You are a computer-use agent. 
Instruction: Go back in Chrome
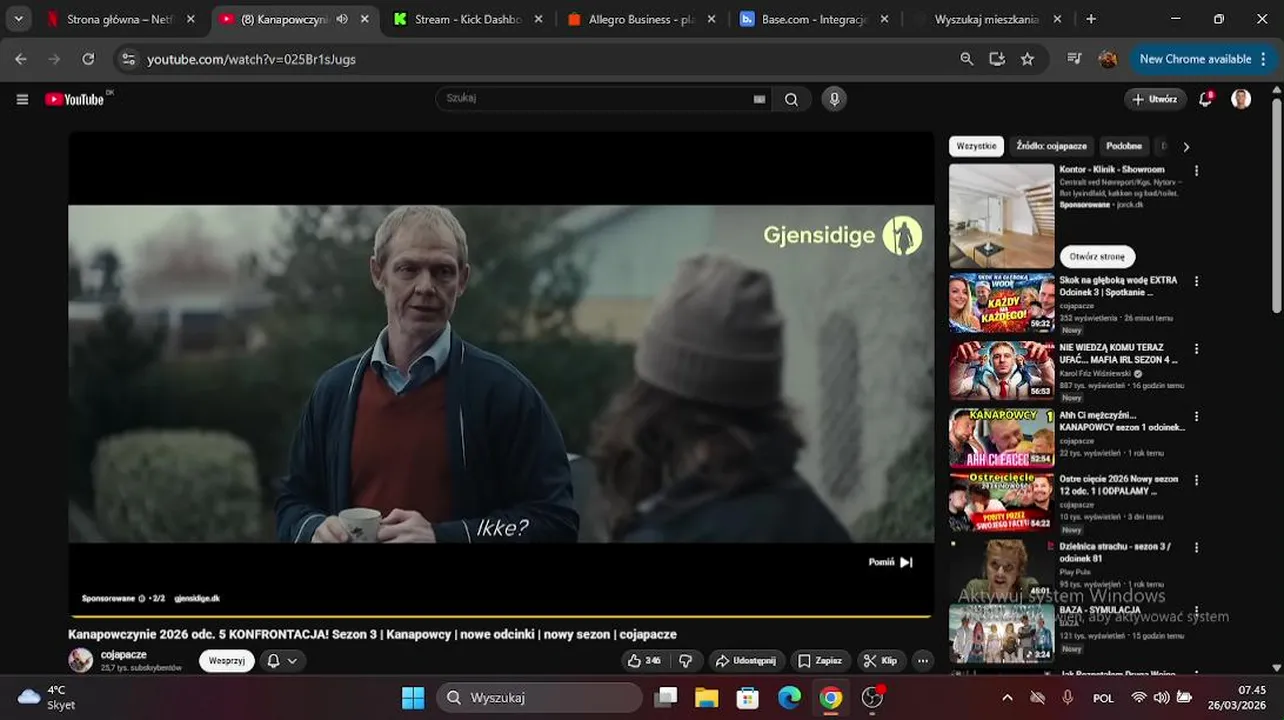(x=21, y=59)
